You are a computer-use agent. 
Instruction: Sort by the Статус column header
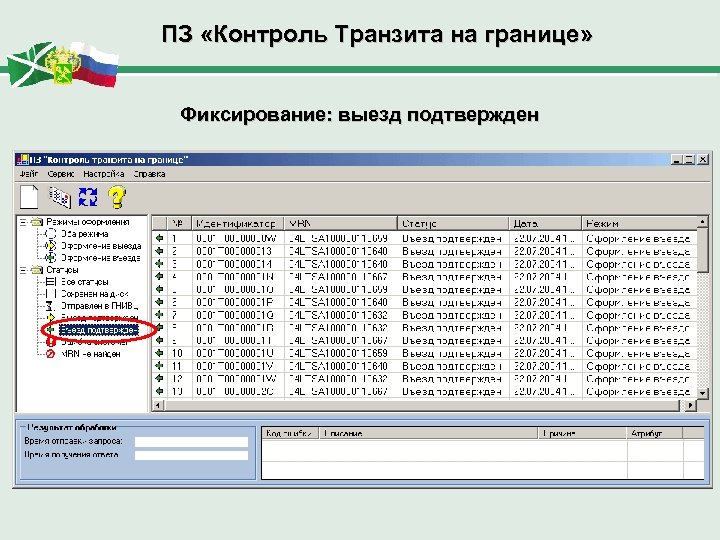[453, 224]
